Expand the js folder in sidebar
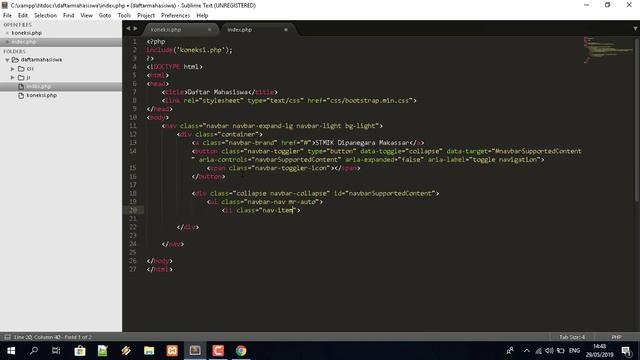Image resolution: width=640 pixels, height=360 pixels. pyautogui.click(x=13, y=77)
